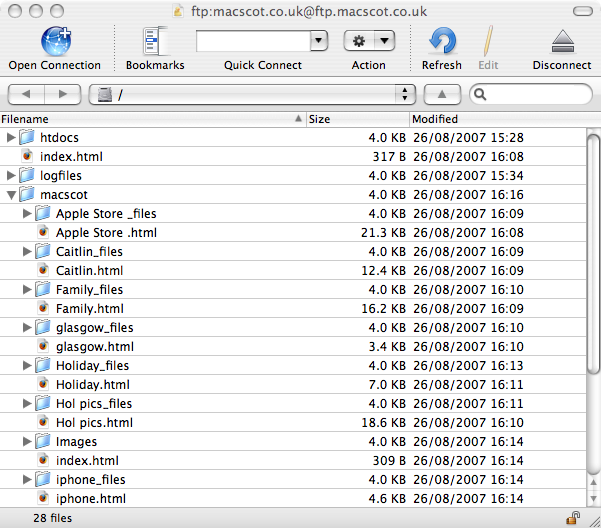This screenshot has width=601, height=528.
Task: Expand the Hol pics_files folder
Action: 27,403
